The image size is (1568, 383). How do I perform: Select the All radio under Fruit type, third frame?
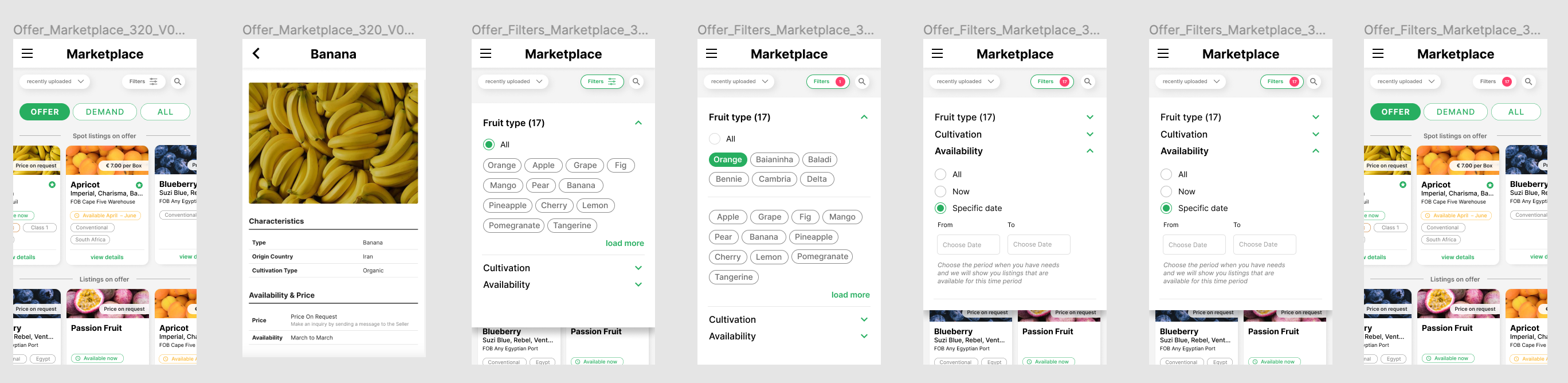point(489,145)
